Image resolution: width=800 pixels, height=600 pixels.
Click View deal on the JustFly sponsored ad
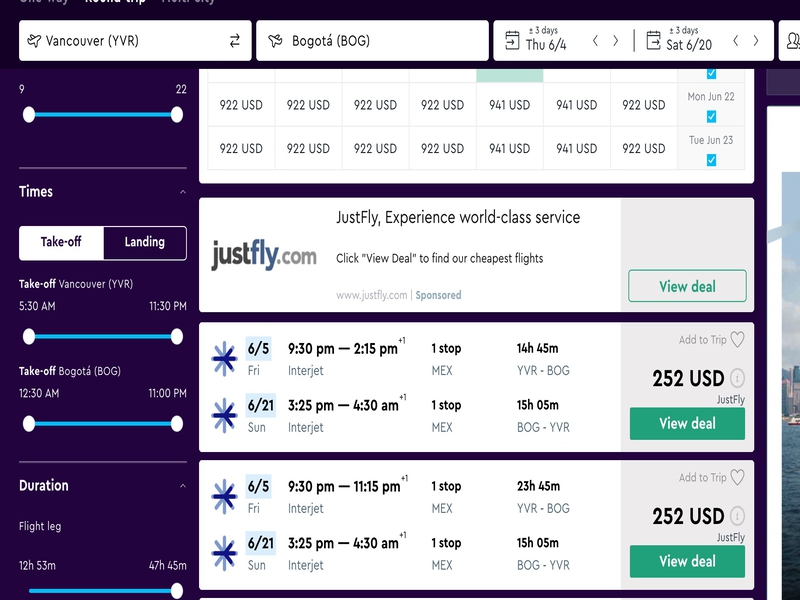tap(687, 286)
